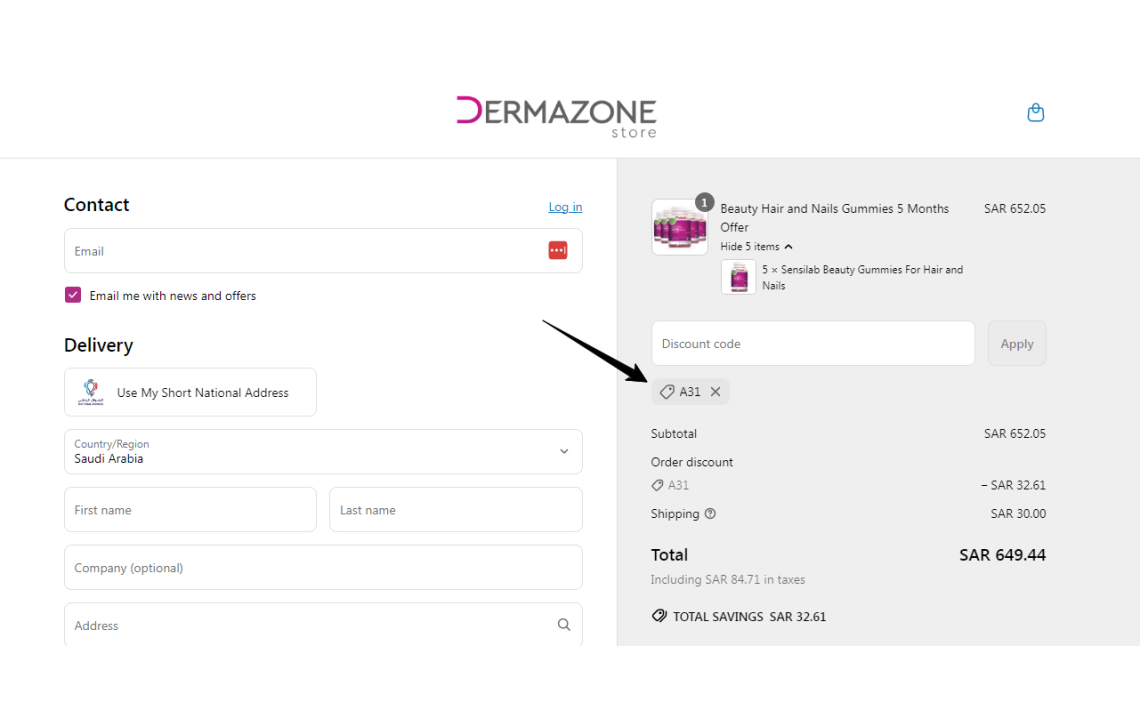
Task: Click the password manager icon in Email field
Action: click(x=558, y=250)
